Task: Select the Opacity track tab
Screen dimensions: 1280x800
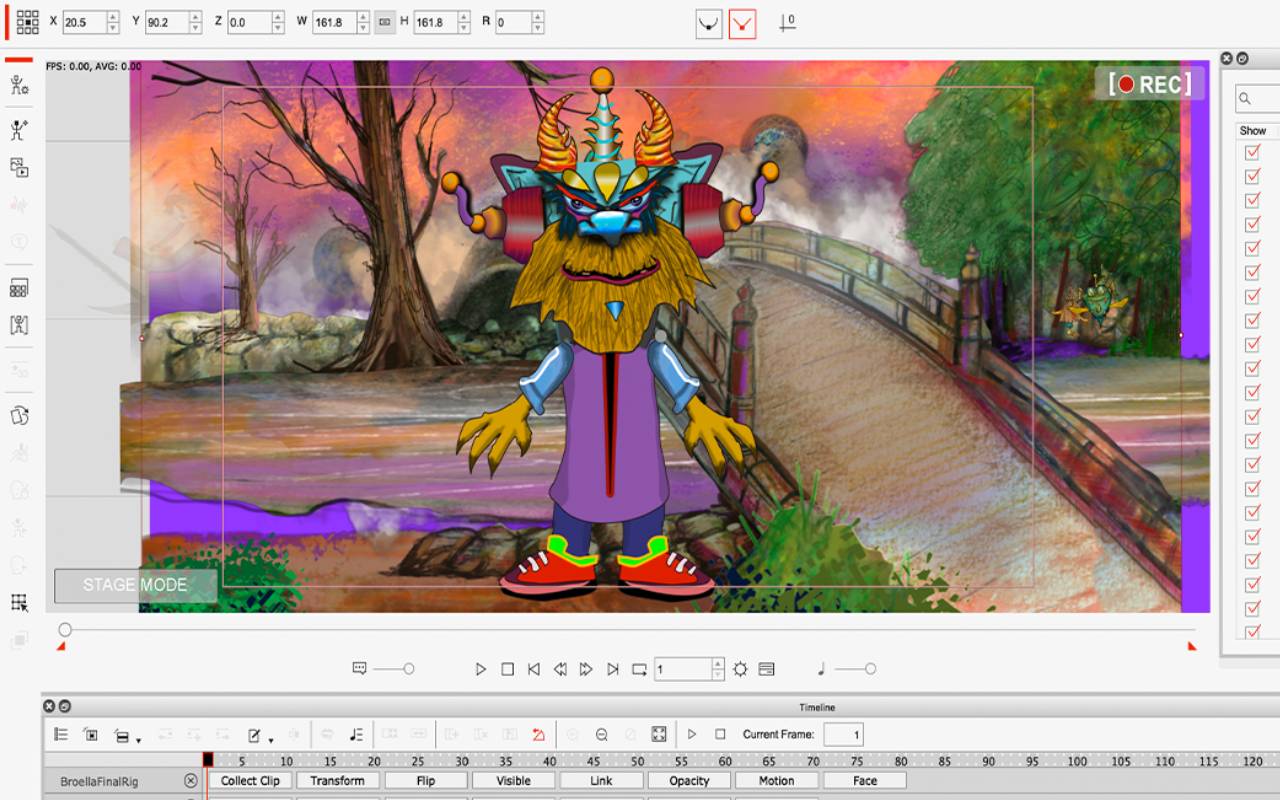Action: (x=689, y=781)
